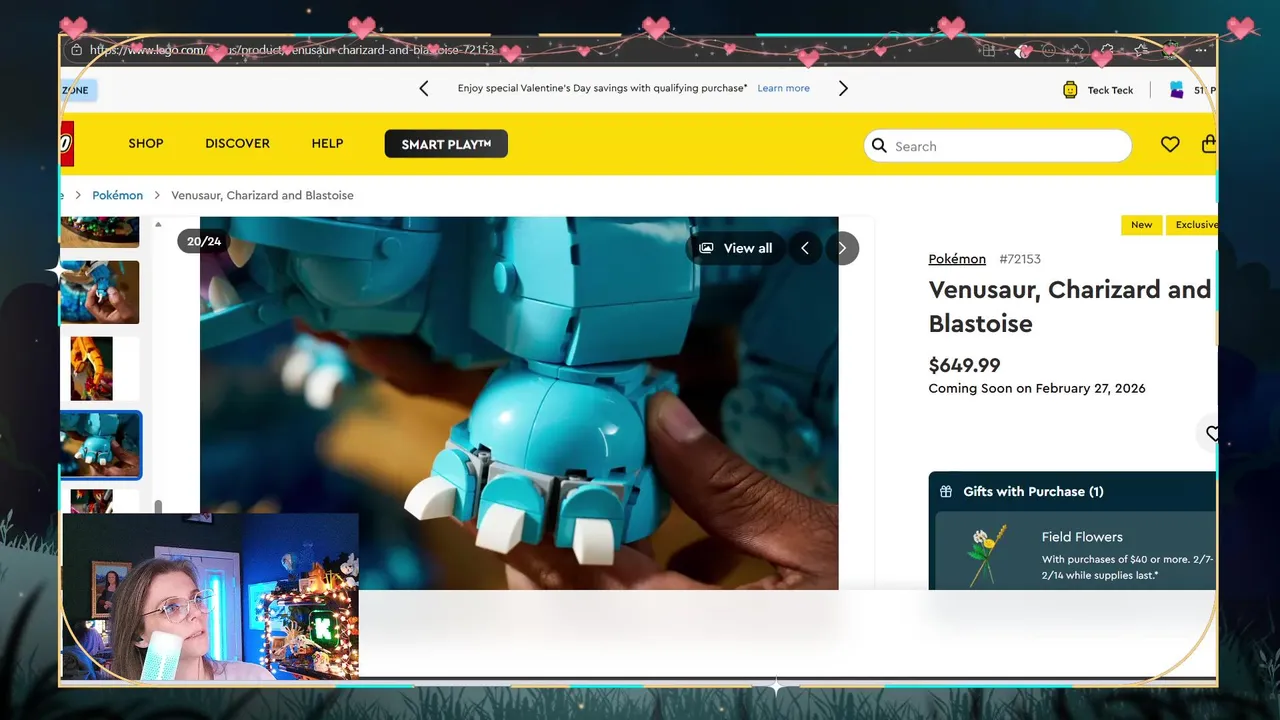Click the circled ellipsis icon in the address bar

point(1049,50)
